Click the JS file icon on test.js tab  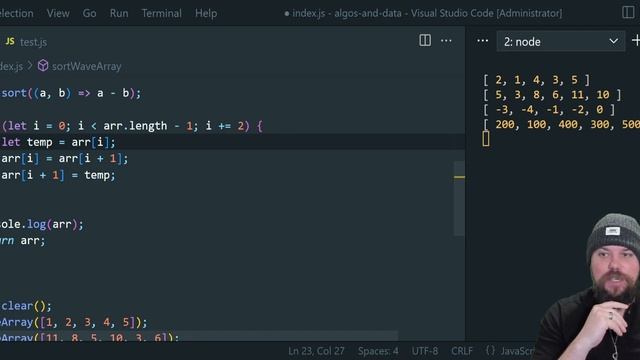click(x=10, y=41)
